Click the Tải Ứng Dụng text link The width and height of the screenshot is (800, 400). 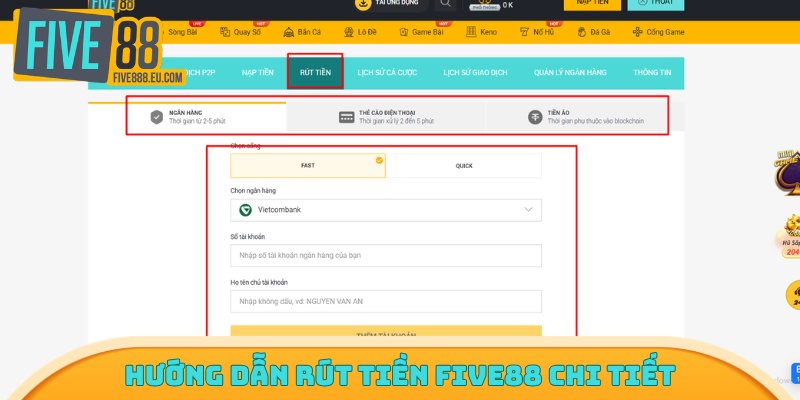click(397, 3)
